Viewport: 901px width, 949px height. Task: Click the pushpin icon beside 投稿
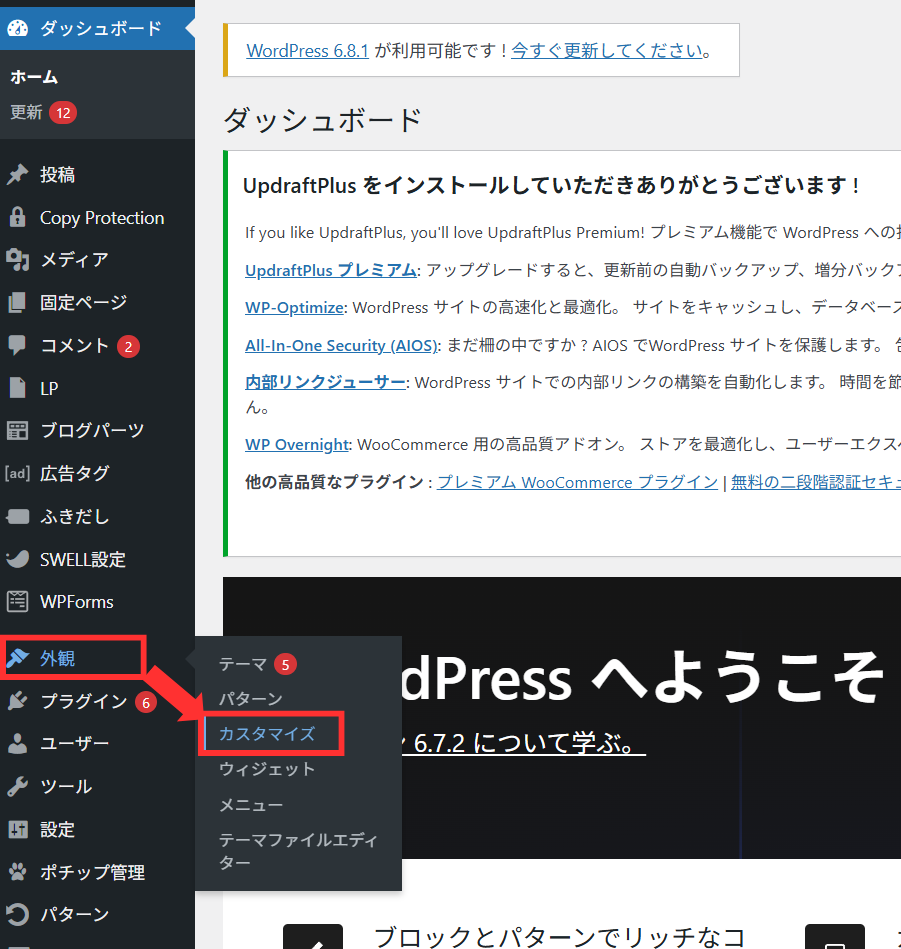click(18, 174)
